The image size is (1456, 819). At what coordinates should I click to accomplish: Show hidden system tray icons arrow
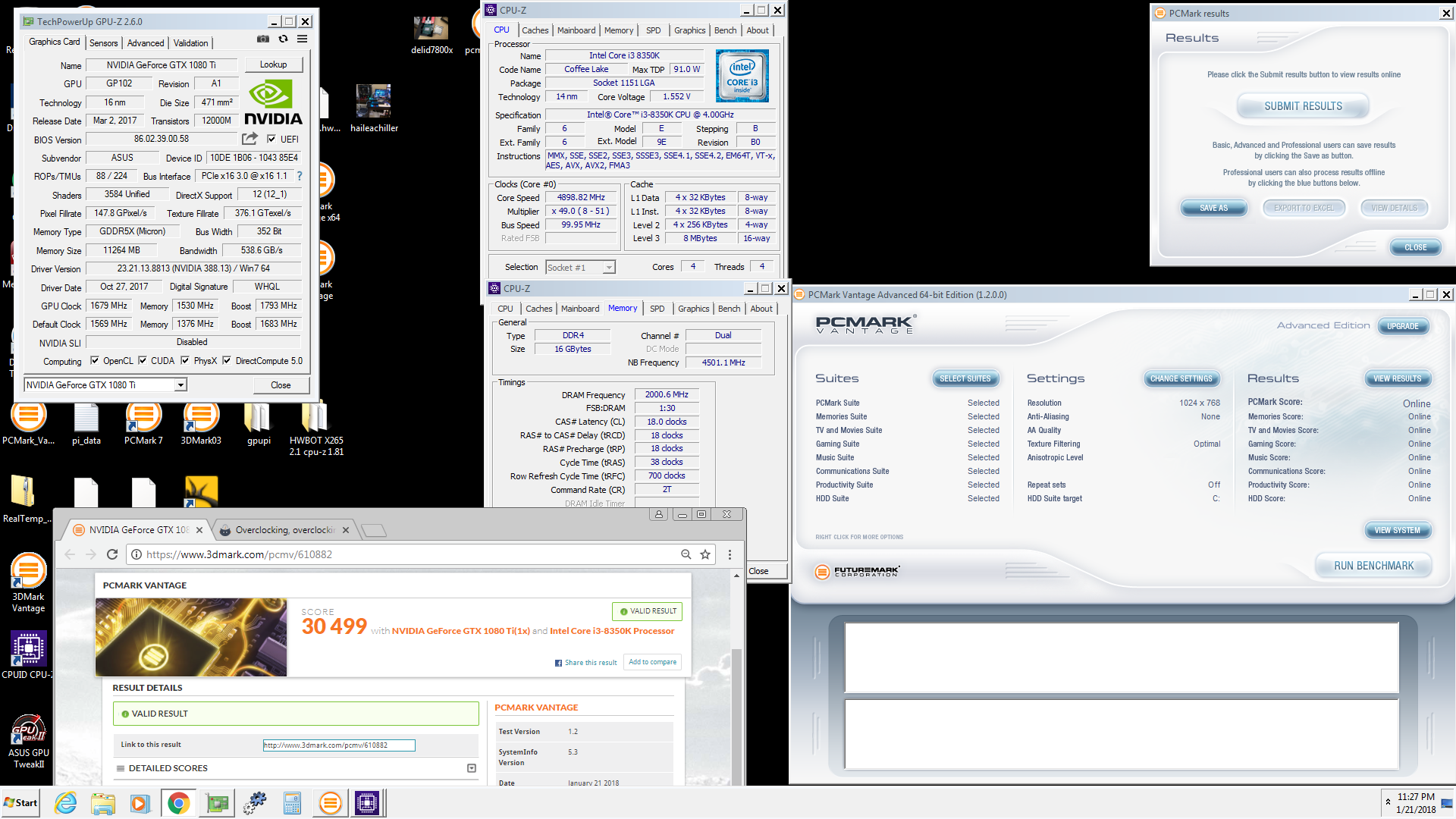click(1388, 802)
